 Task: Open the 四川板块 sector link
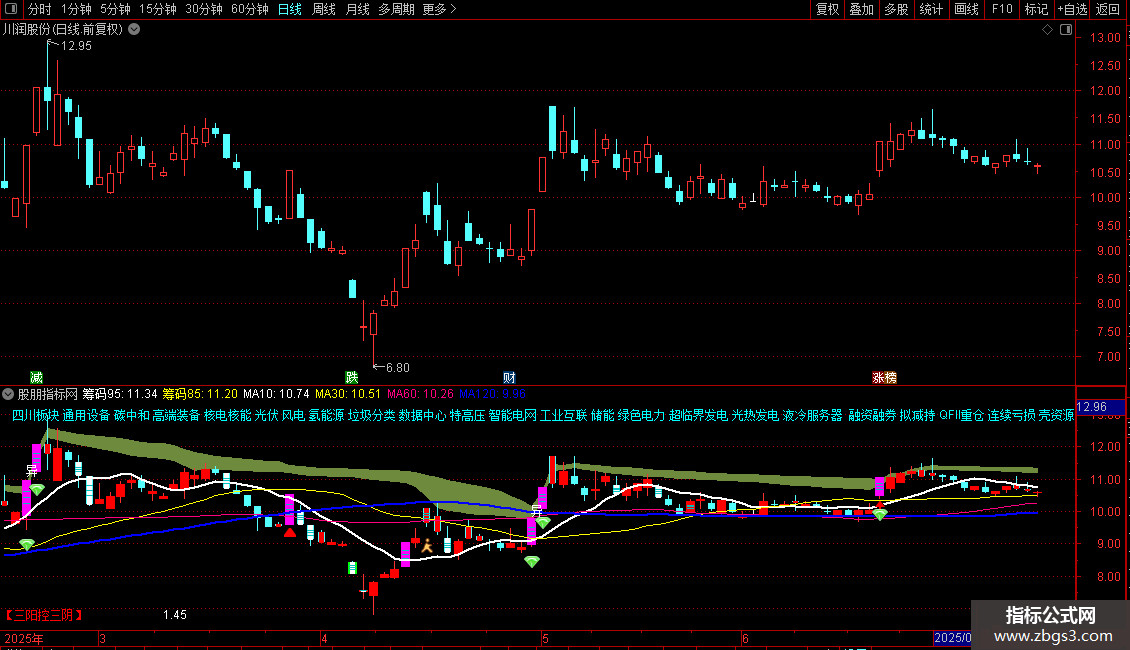pyautogui.click(x=35, y=415)
